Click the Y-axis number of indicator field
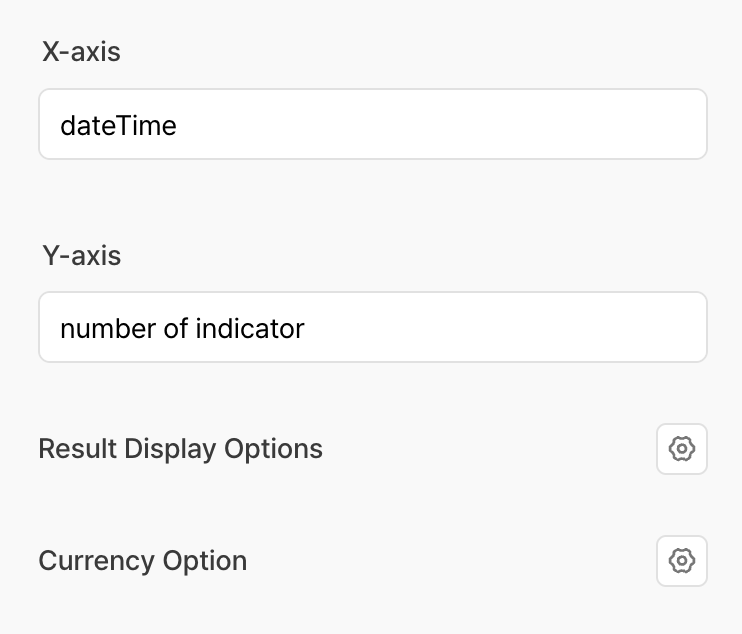742x634 pixels. click(x=372, y=327)
